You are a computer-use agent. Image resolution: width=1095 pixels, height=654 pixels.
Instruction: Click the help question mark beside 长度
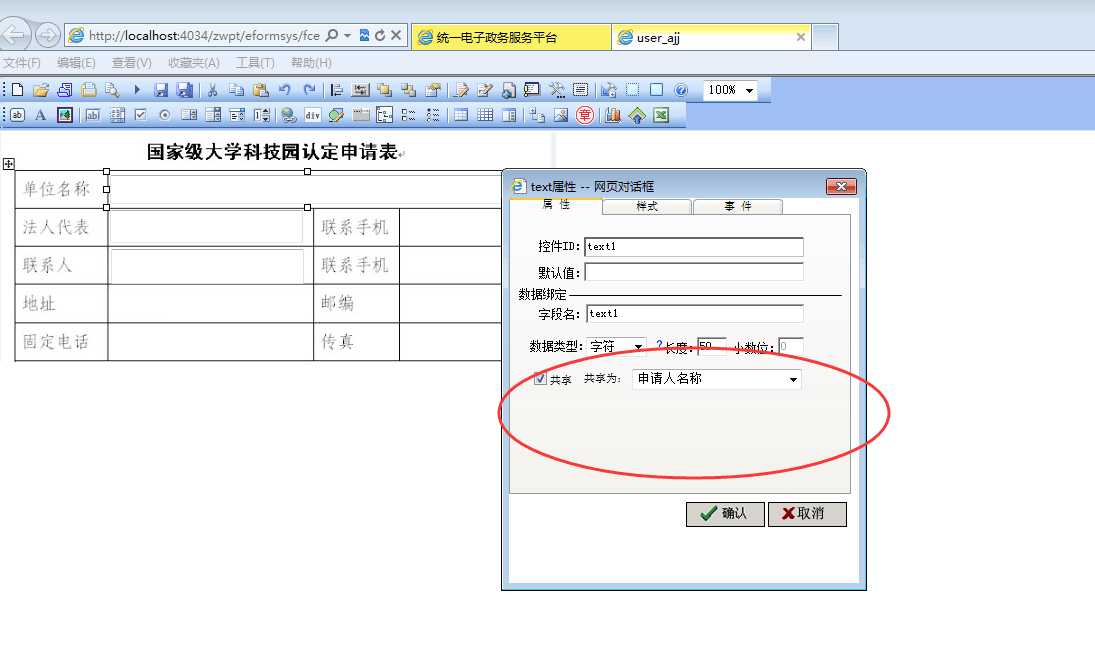point(659,345)
